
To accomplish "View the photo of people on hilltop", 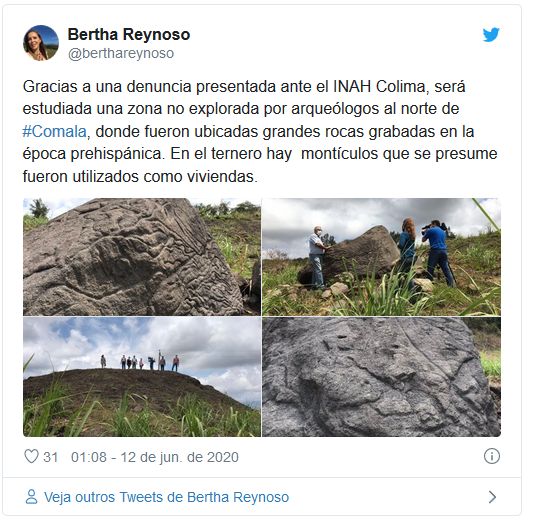I will pos(142,377).
